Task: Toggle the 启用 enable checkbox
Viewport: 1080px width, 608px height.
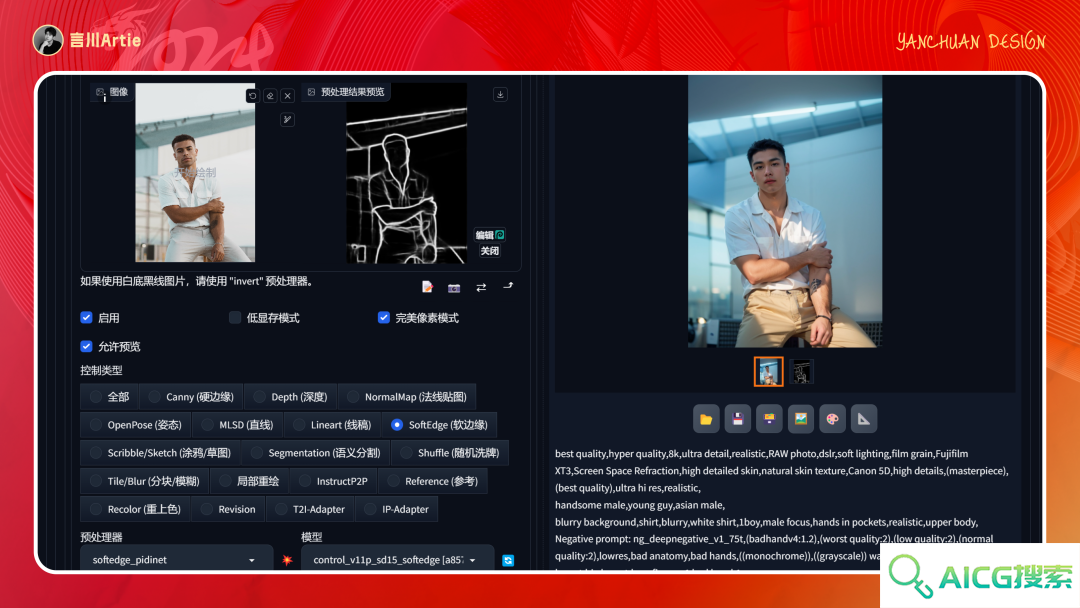Action: point(86,317)
